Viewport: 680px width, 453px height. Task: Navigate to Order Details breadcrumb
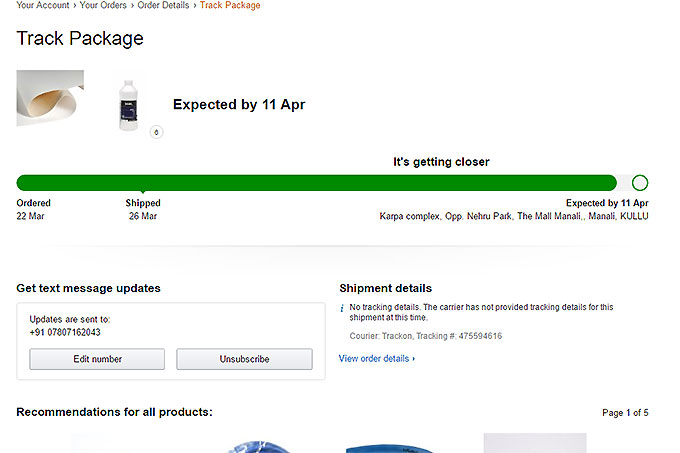[x=164, y=6]
